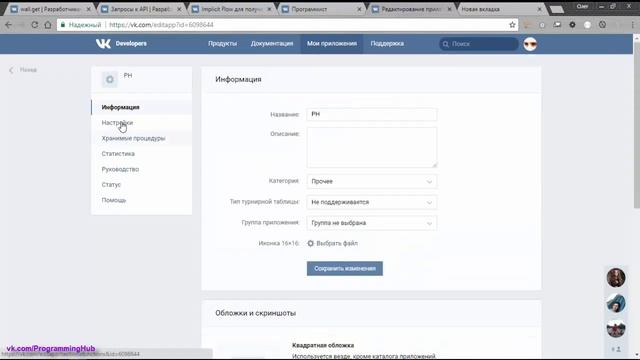This screenshot has width=640, height=360.
Task: Click the VK Developers logo
Action: (x=121, y=44)
